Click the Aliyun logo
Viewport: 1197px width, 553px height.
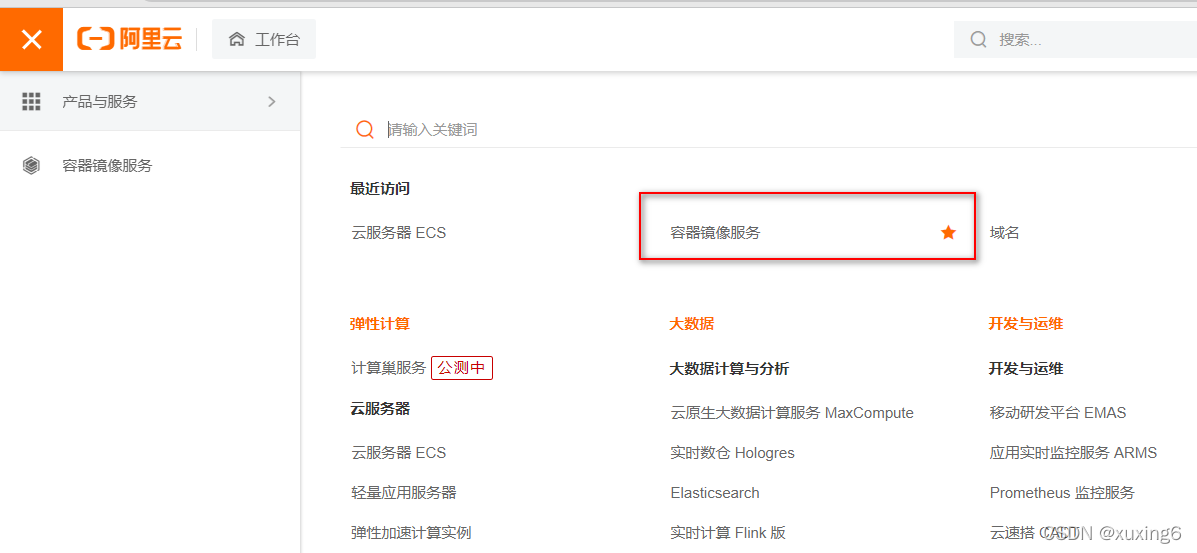[130, 39]
